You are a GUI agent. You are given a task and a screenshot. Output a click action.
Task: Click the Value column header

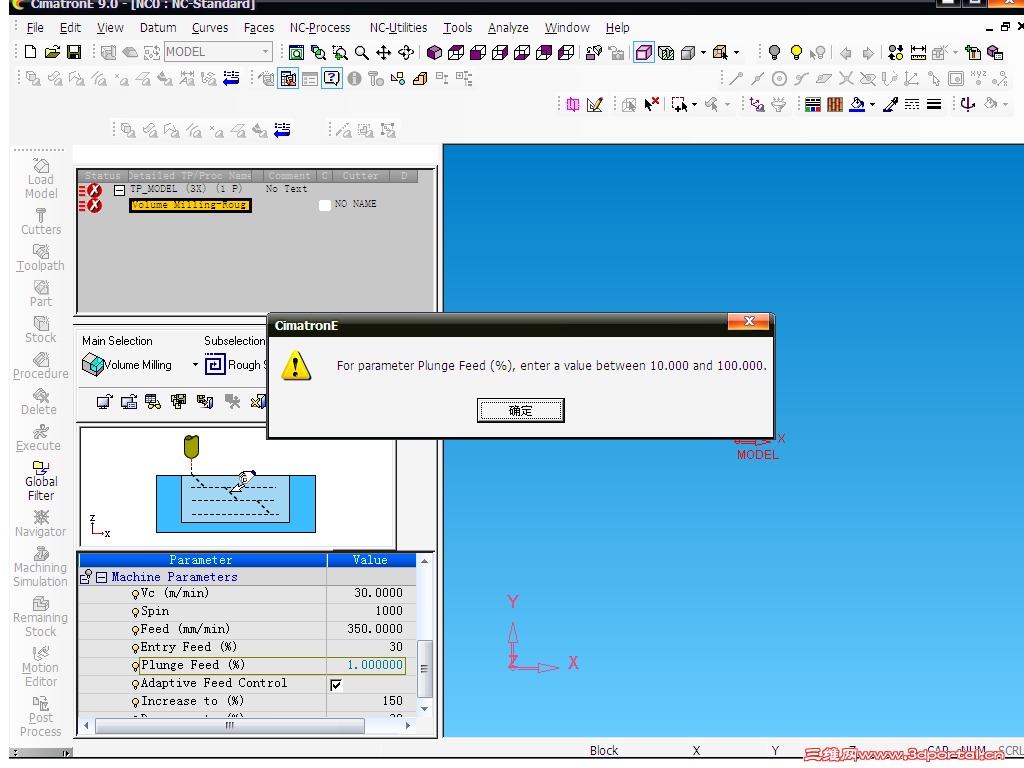371,560
